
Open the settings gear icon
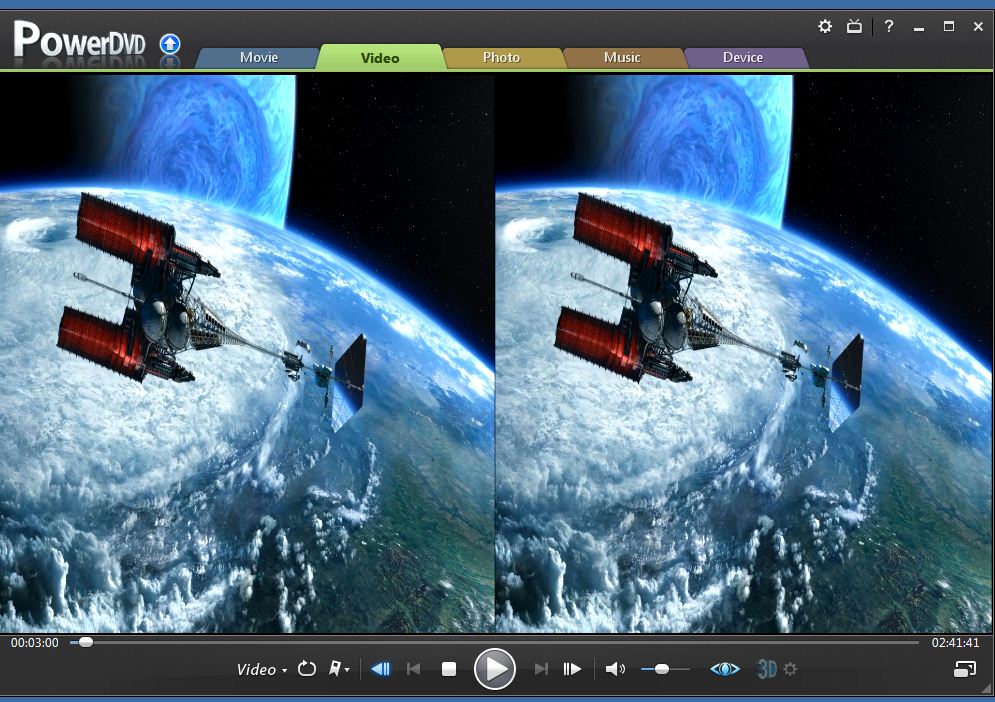(825, 26)
